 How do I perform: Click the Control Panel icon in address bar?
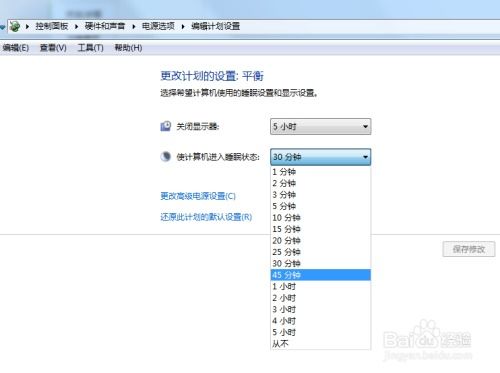coord(15,26)
